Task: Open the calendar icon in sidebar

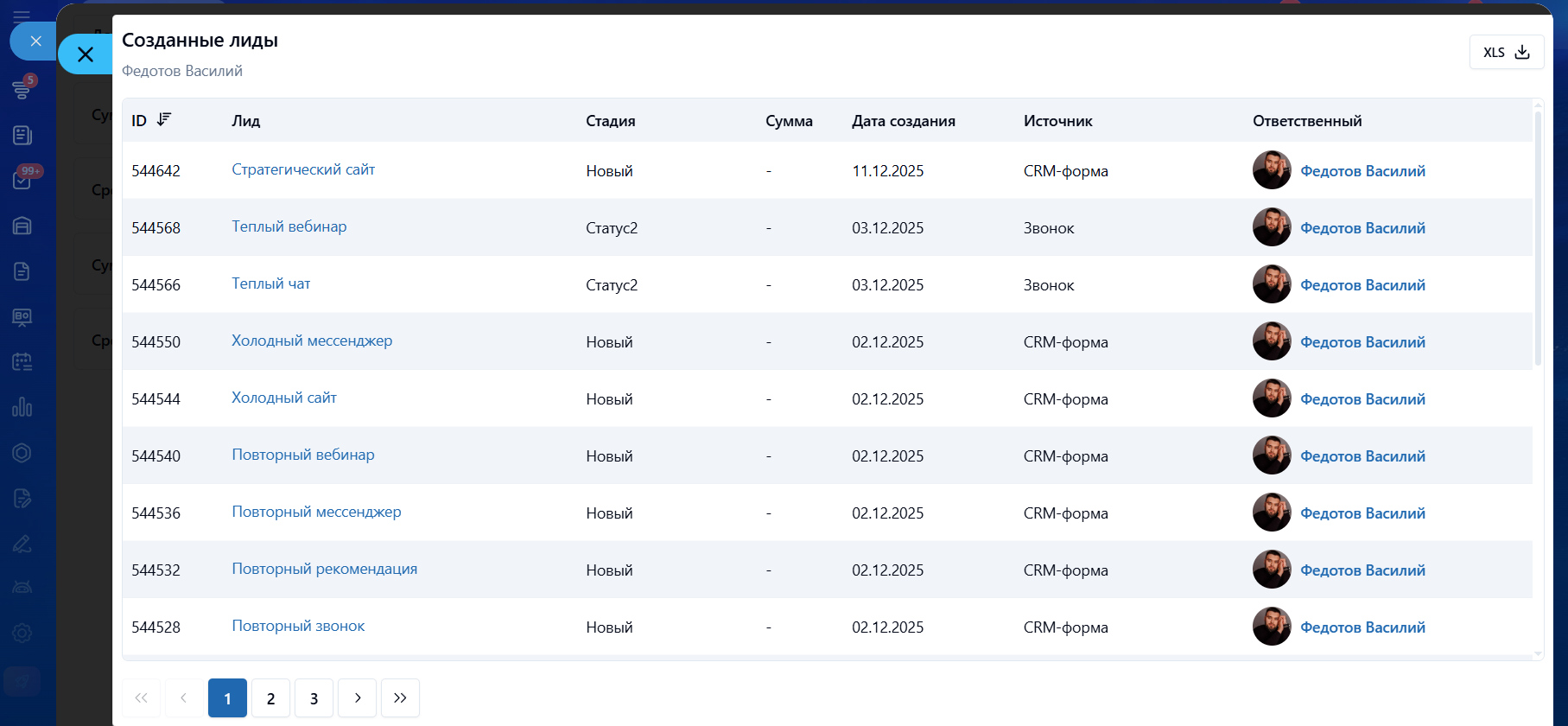Action: point(22,362)
